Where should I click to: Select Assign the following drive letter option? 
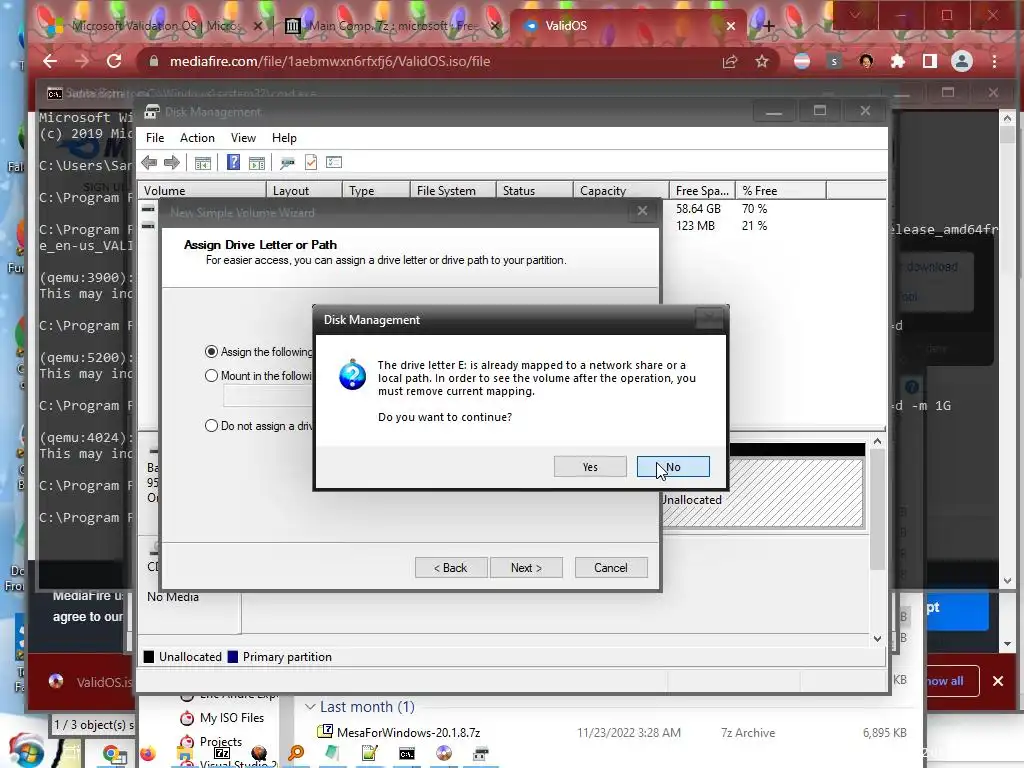(x=211, y=352)
